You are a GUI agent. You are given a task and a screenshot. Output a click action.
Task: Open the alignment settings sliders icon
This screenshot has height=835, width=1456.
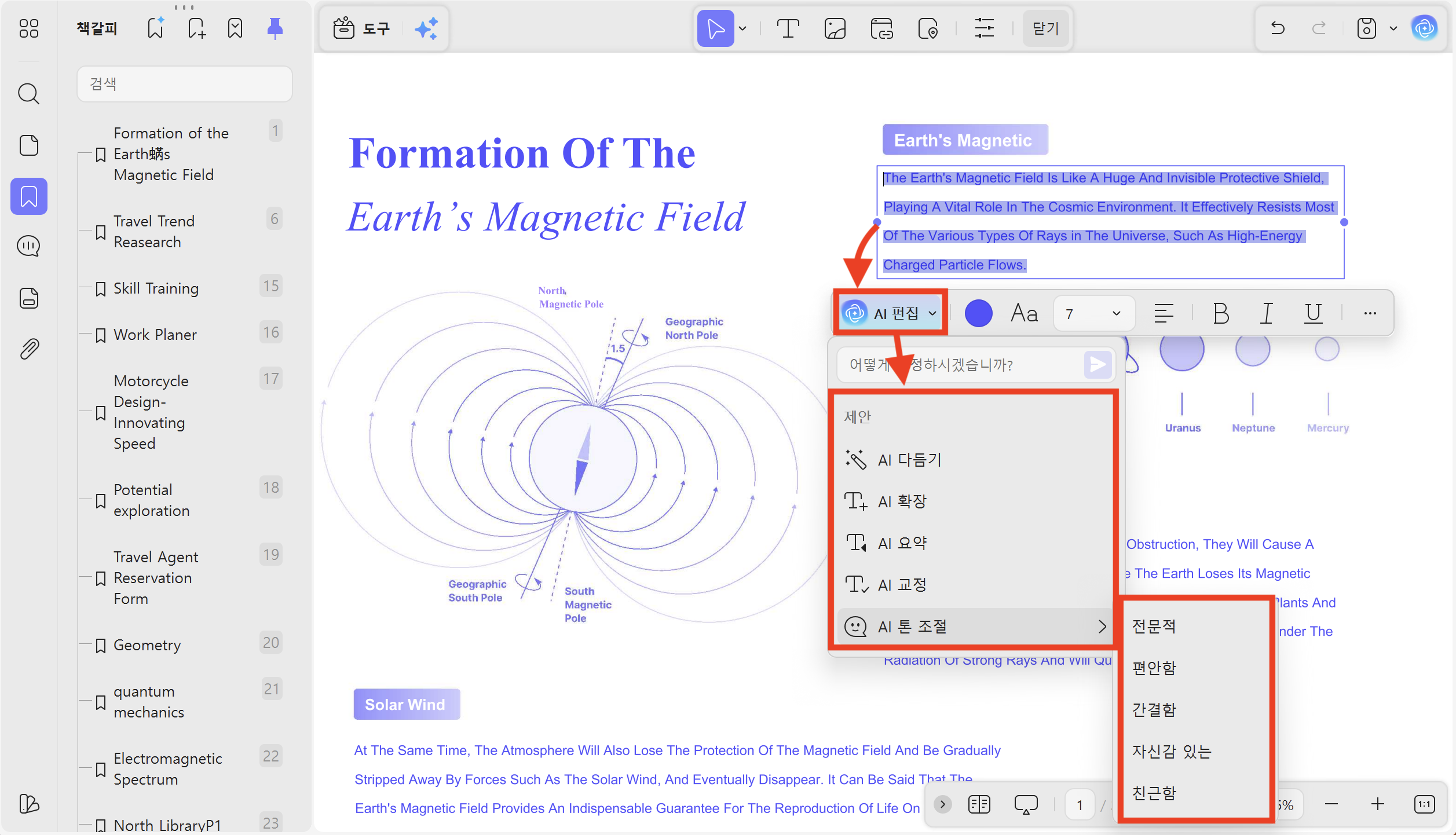(985, 28)
